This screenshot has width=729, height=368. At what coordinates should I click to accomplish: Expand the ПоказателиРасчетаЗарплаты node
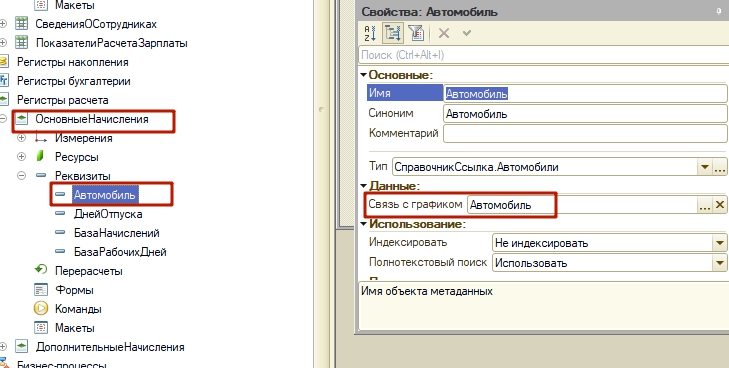click(x=3, y=43)
